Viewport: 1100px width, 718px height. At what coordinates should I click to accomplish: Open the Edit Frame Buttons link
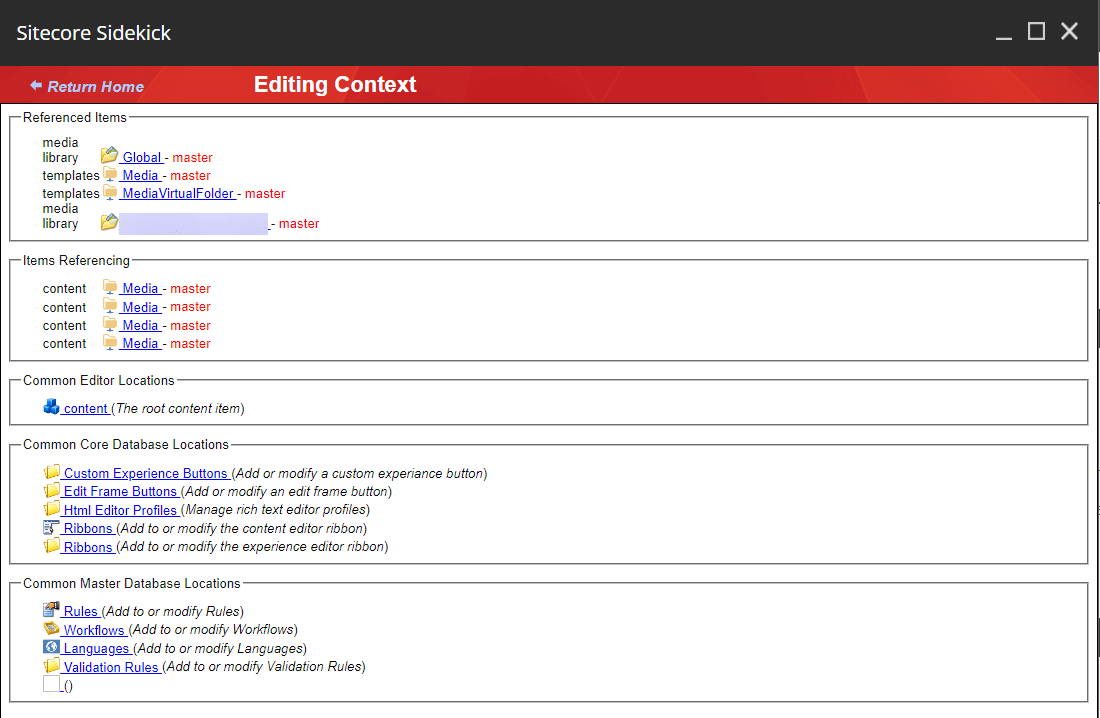pos(120,491)
